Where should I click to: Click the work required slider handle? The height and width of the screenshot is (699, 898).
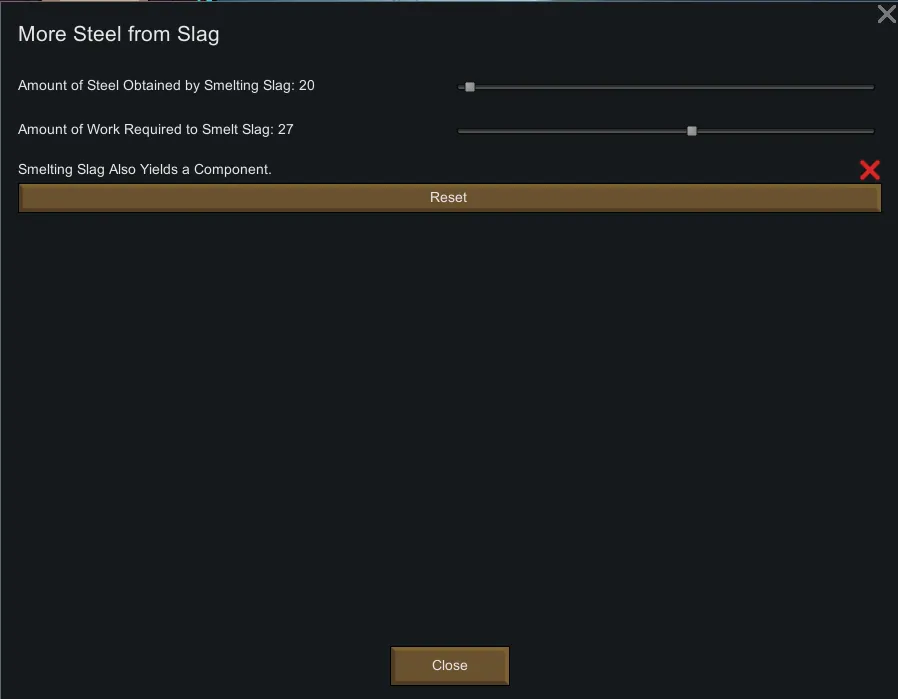(x=692, y=131)
